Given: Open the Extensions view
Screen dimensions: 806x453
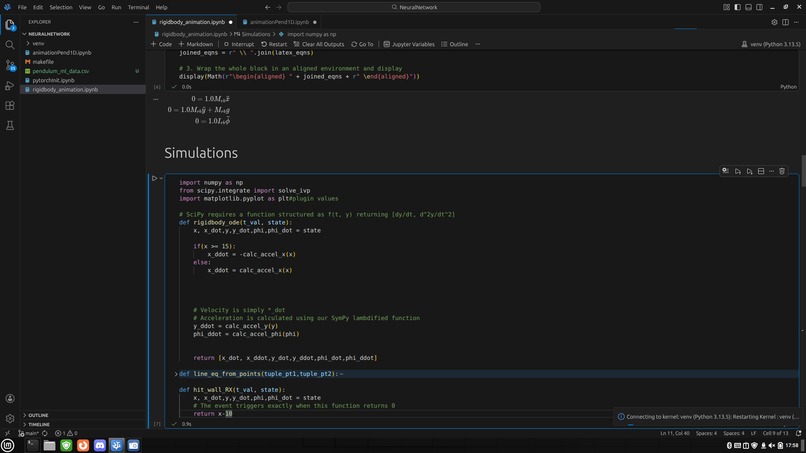Looking at the screenshot, I should tap(10, 105).
